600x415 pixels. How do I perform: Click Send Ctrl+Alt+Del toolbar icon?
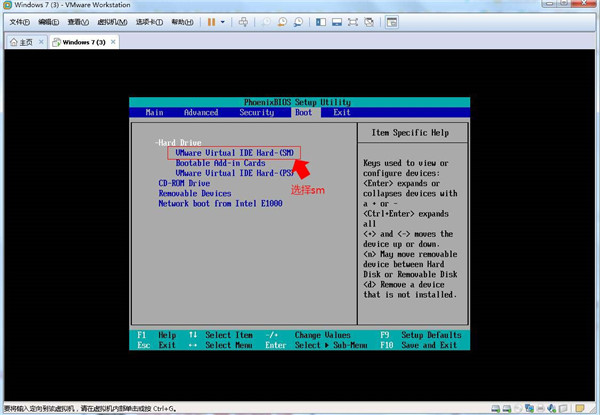[x=243, y=22]
